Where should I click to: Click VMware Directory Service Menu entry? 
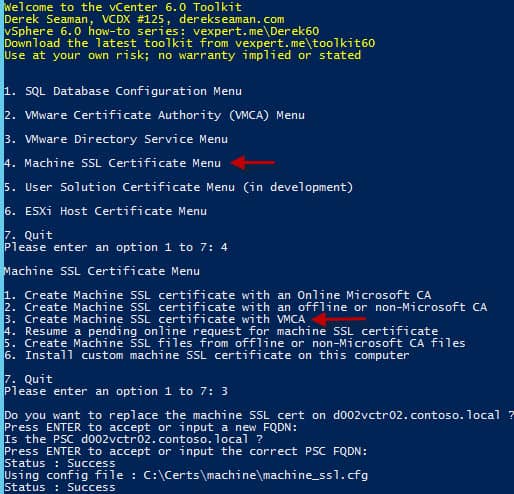[x=116, y=139]
